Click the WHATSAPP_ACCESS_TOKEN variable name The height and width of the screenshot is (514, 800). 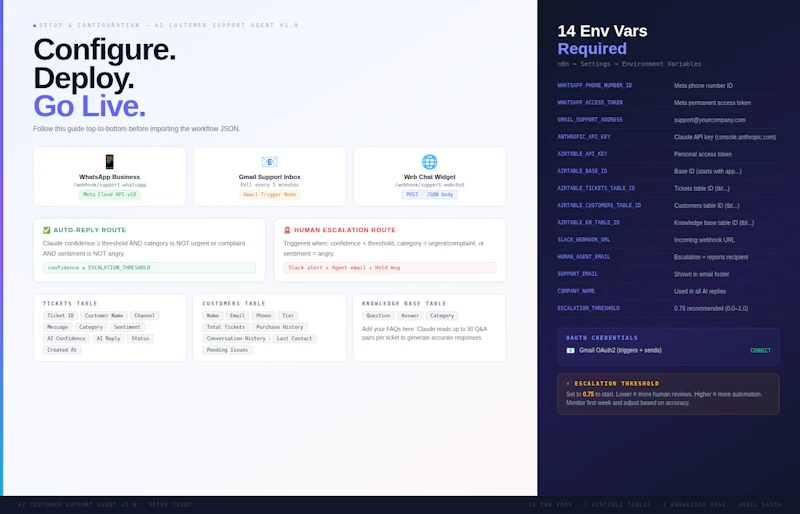(590, 103)
